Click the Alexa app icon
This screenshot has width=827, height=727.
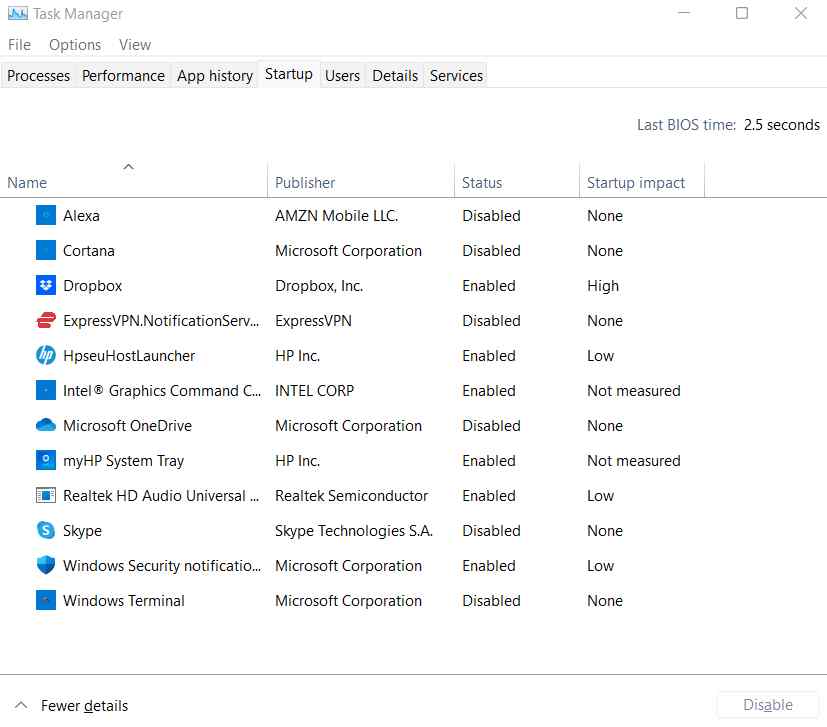tap(46, 215)
